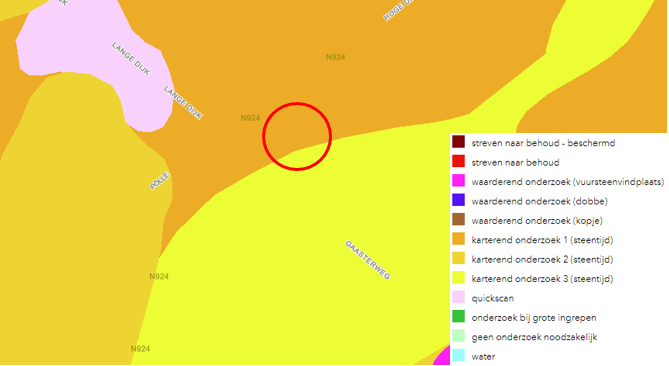
Task: Click the bright red 'streven naar behoud' swatch
Action: pyautogui.click(x=459, y=161)
